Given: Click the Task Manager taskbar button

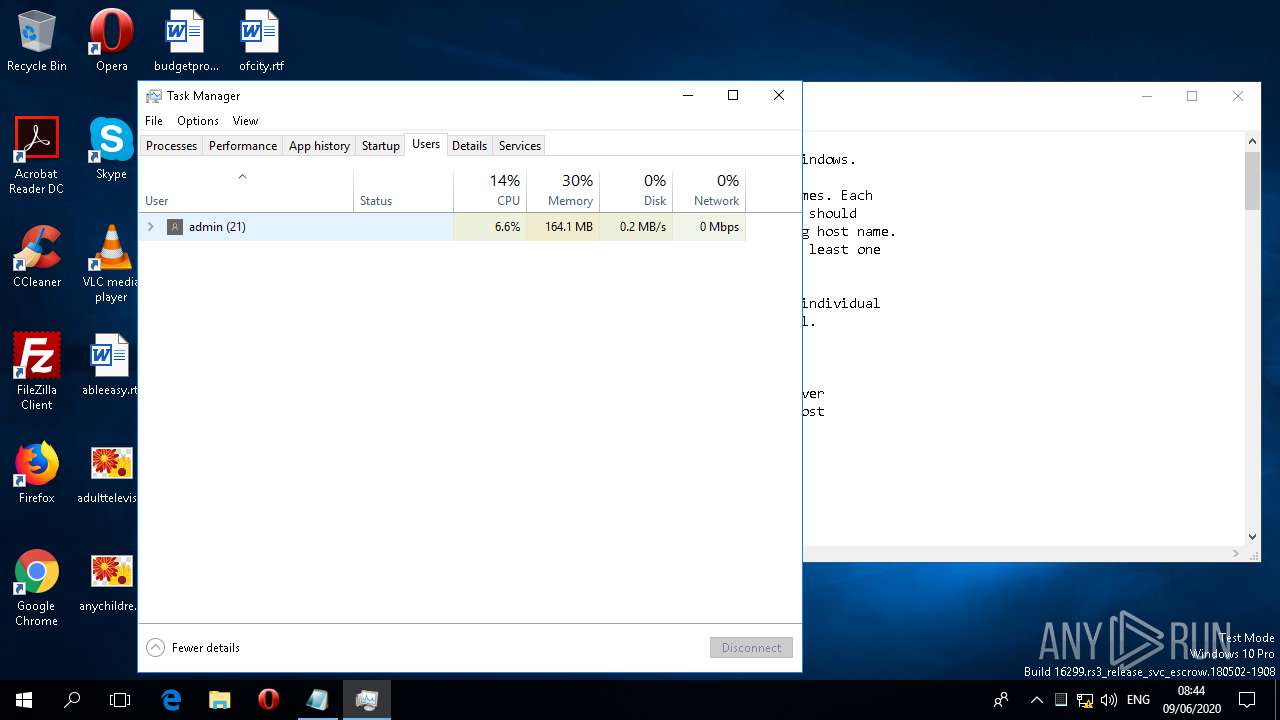Looking at the screenshot, I should click(366, 700).
